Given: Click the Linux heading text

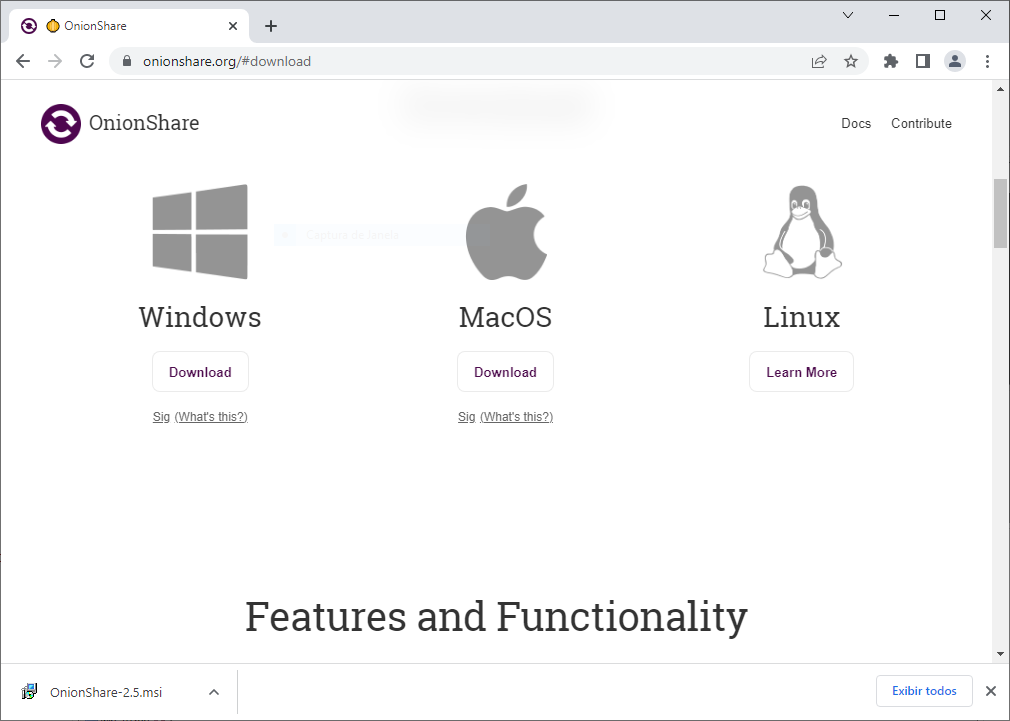Looking at the screenshot, I should [x=802, y=318].
